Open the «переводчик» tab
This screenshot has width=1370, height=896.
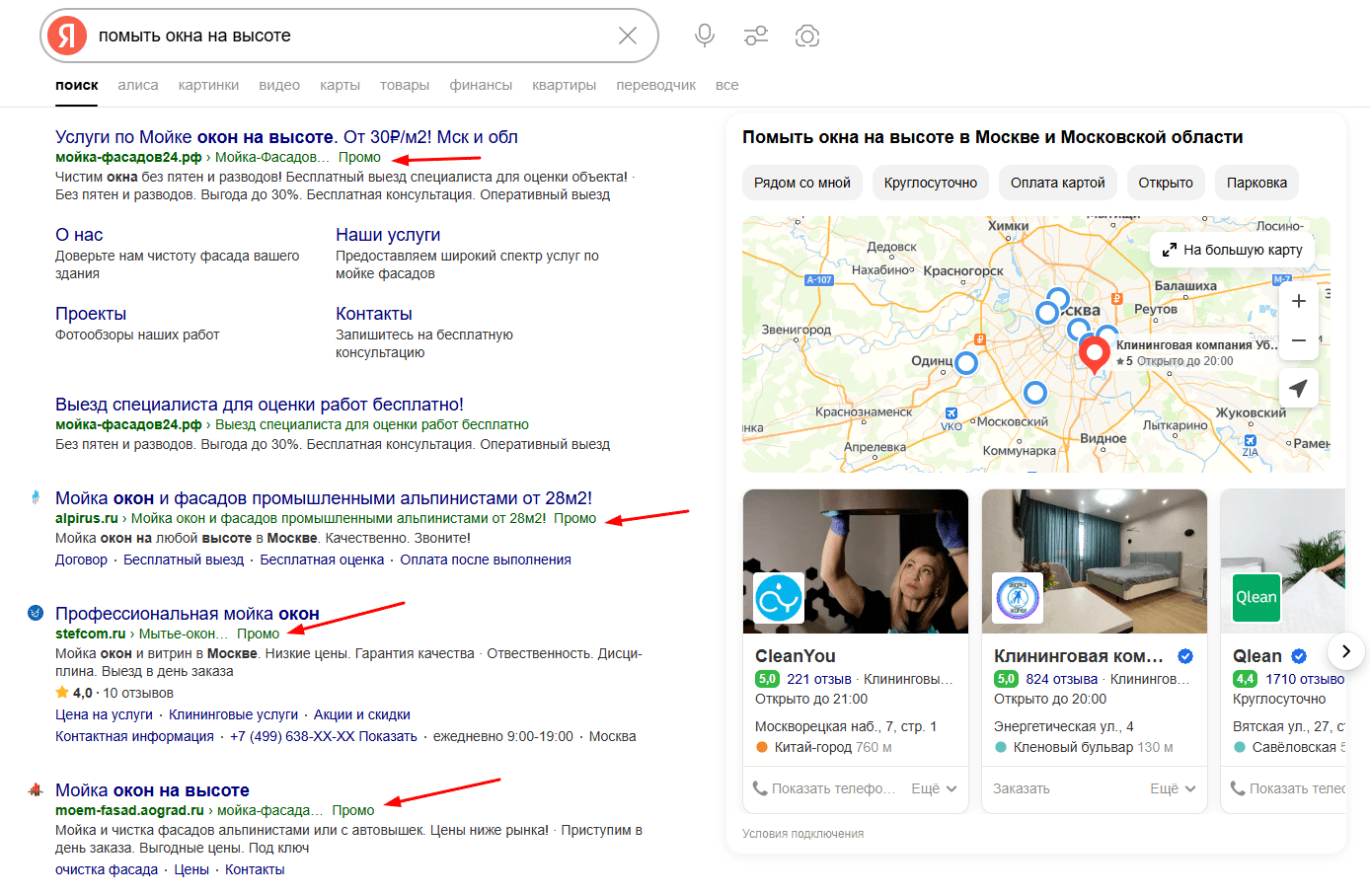point(656,85)
